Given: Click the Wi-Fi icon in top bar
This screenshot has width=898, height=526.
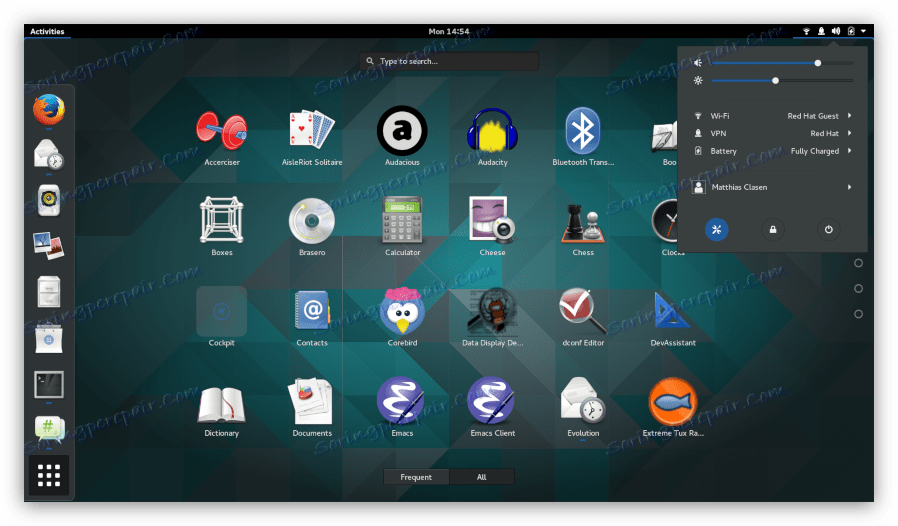Looking at the screenshot, I should click(806, 32).
